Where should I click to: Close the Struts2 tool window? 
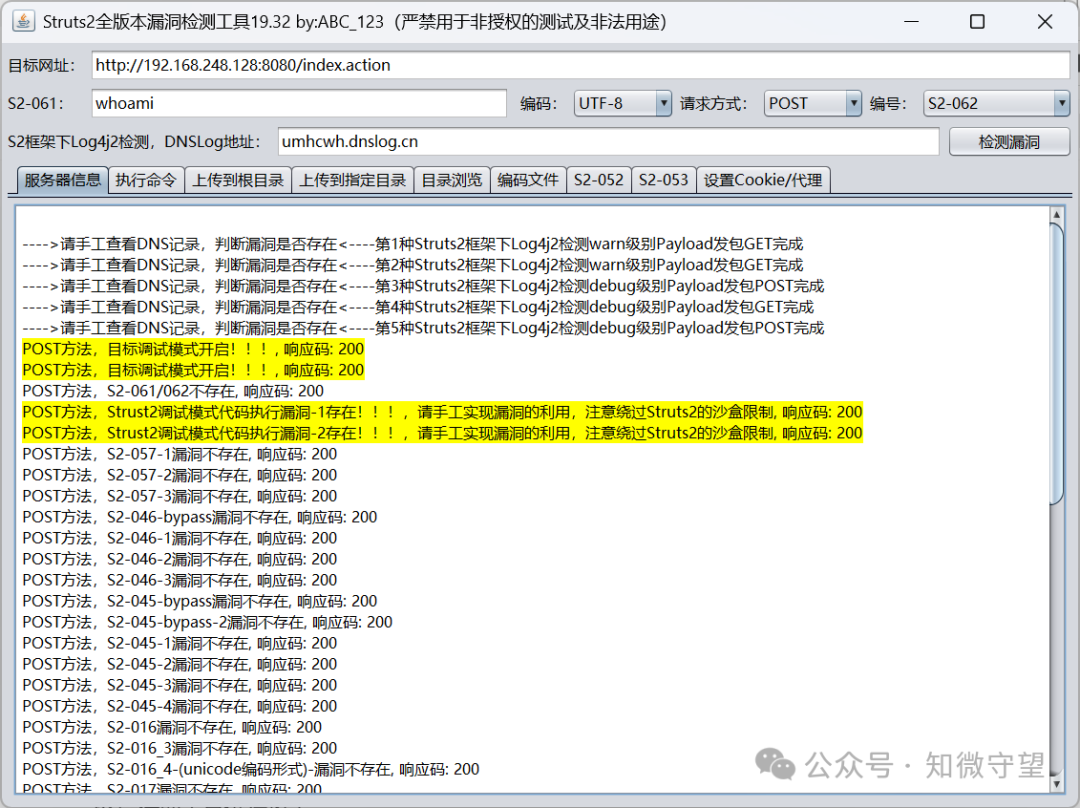click(x=1045, y=22)
